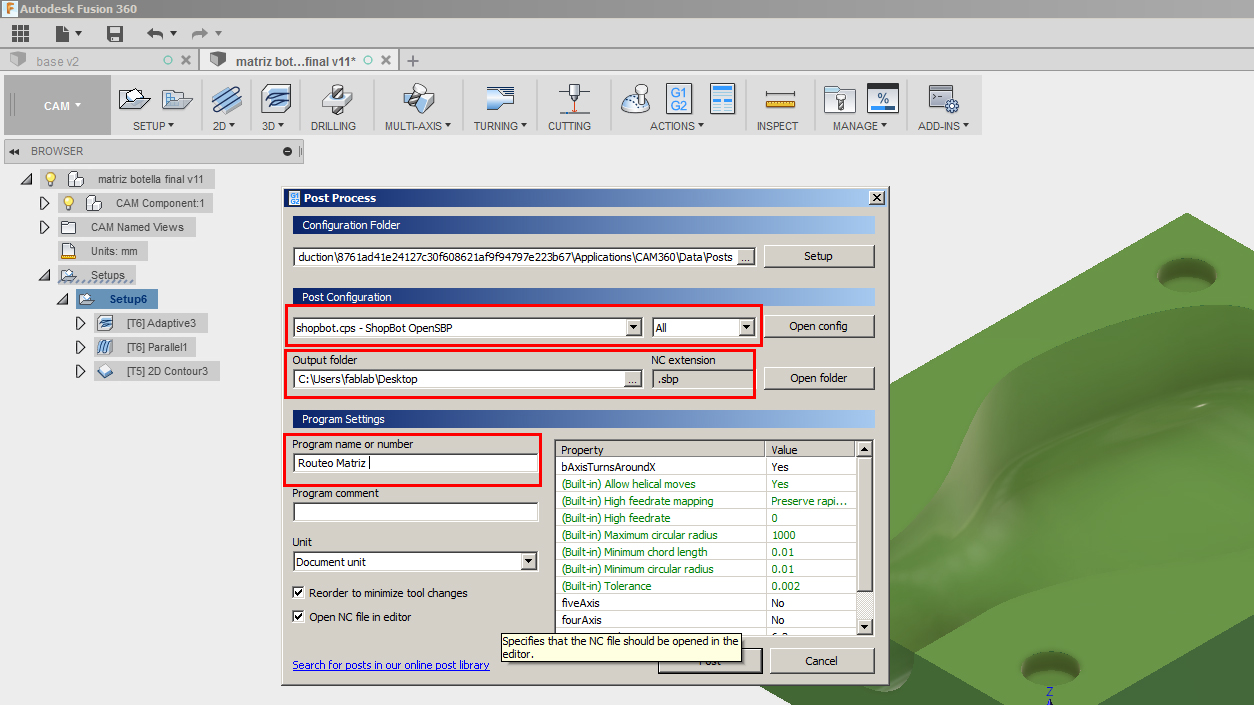
Task: Browse for the Configuration Folder path
Action: (746, 257)
